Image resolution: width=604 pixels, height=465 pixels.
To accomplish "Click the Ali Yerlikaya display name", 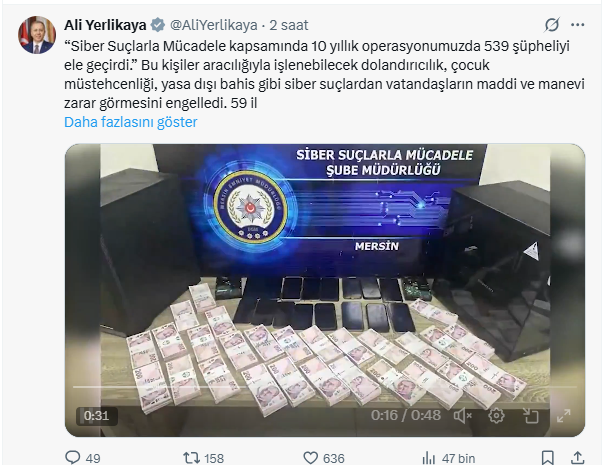I will pyautogui.click(x=105, y=25).
